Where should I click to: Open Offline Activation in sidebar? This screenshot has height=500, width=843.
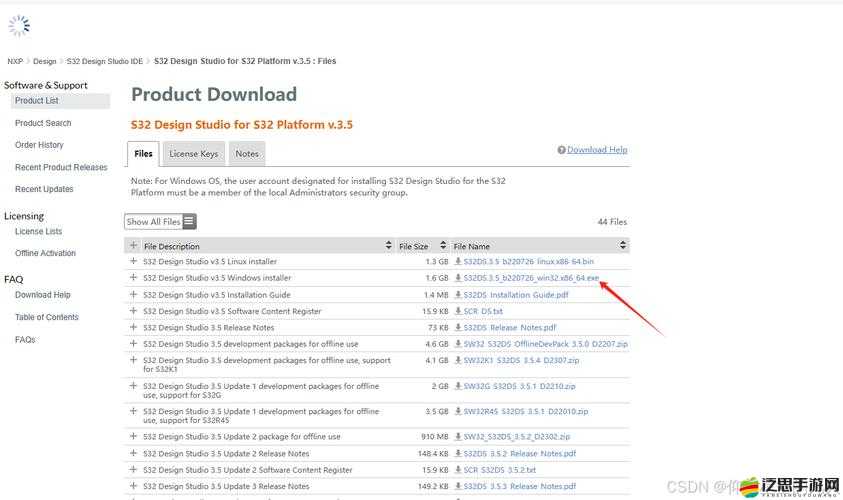point(45,253)
